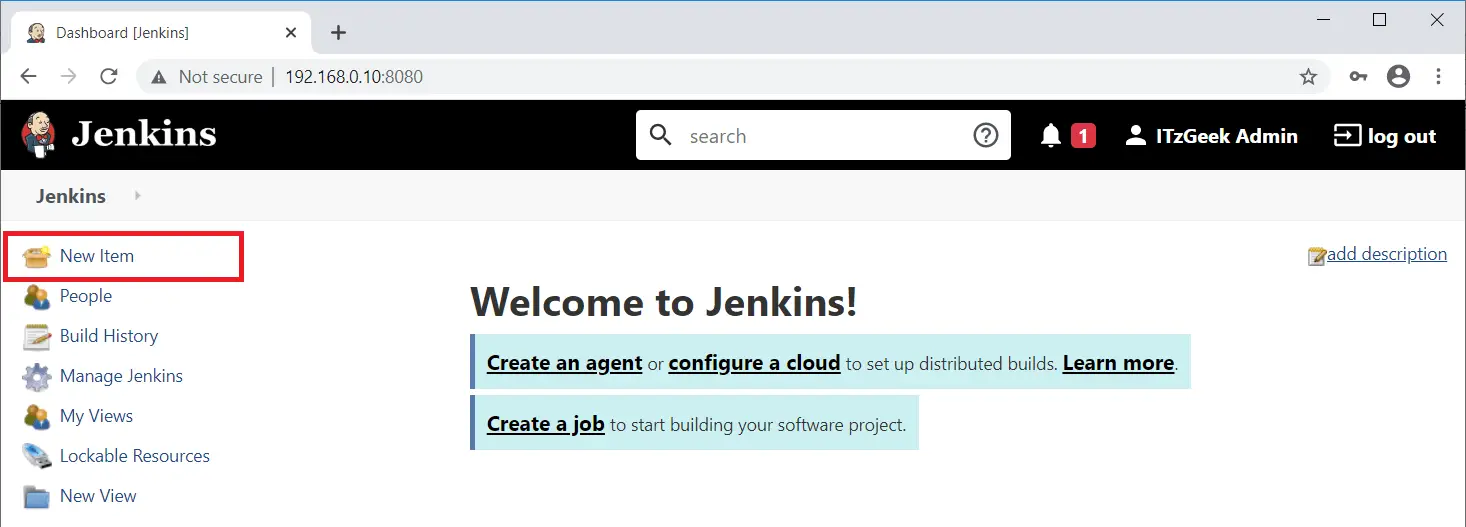This screenshot has width=1466, height=527.
Task: Open the browser password key icon
Action: click(1358, 77)
